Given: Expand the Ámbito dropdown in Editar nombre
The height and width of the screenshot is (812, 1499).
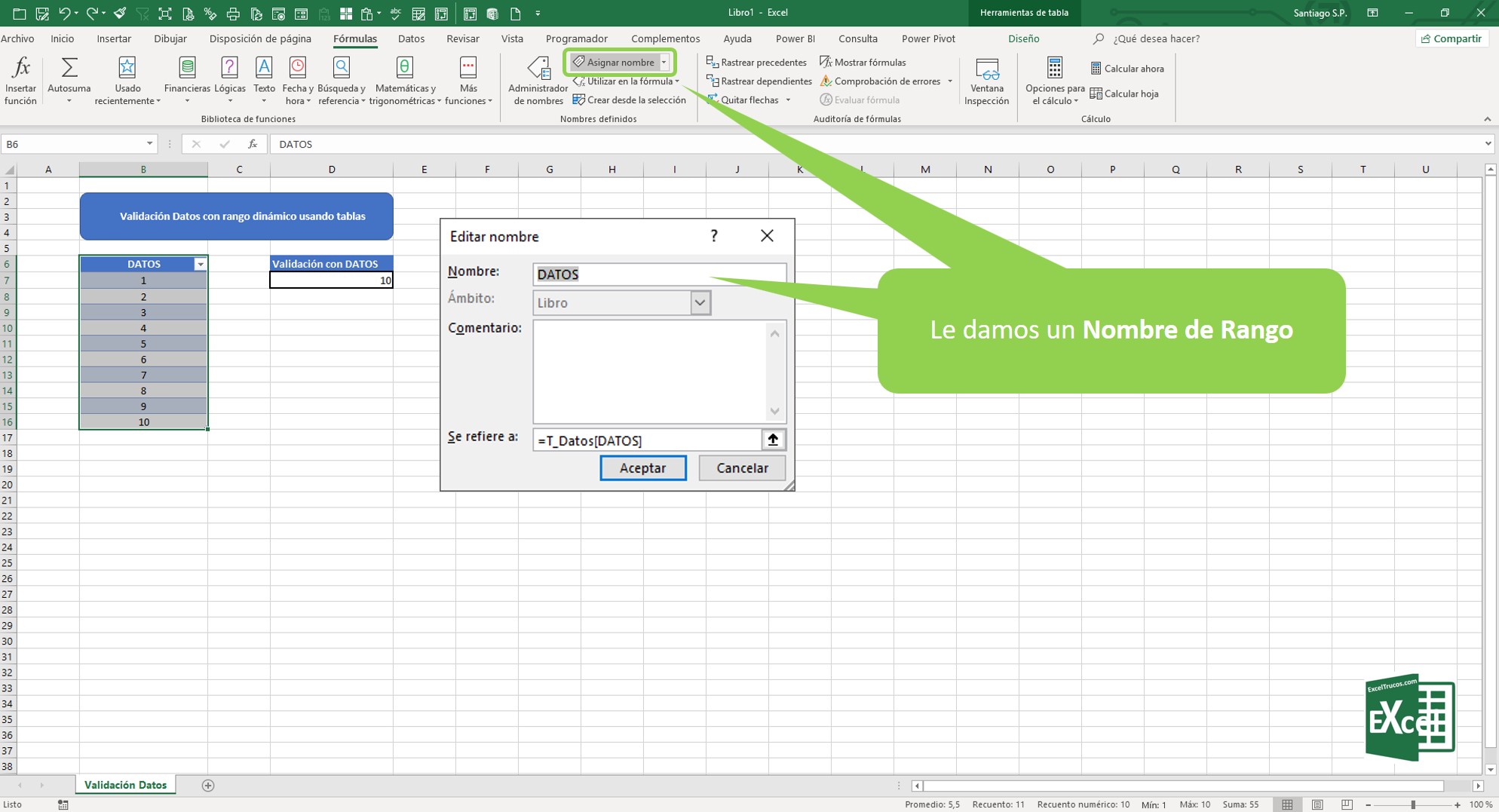Looking at the screenshot, I should tap(700, 302).
